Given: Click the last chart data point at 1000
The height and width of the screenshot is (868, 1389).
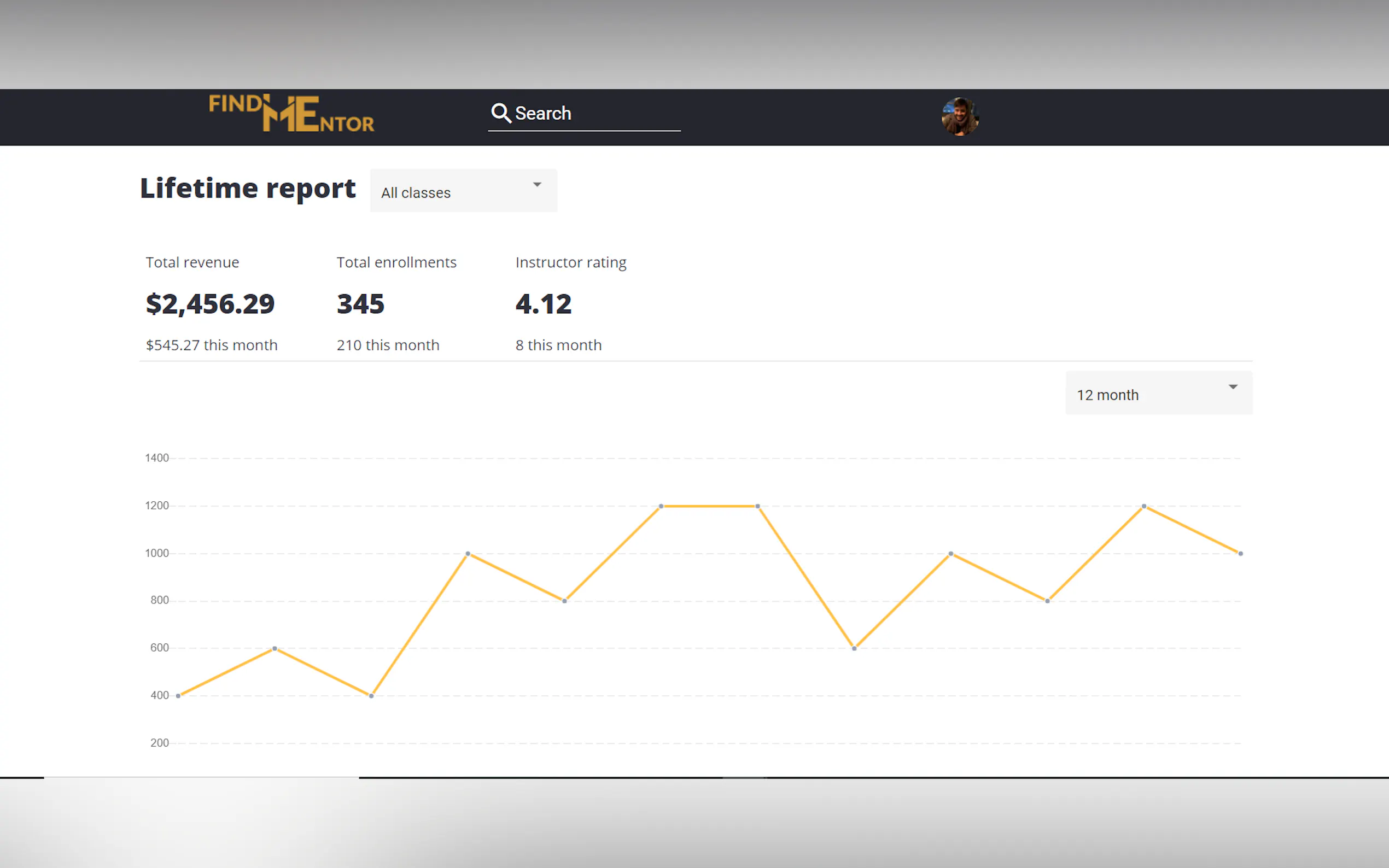Looking at the screenshot, I should [1240, 554].
